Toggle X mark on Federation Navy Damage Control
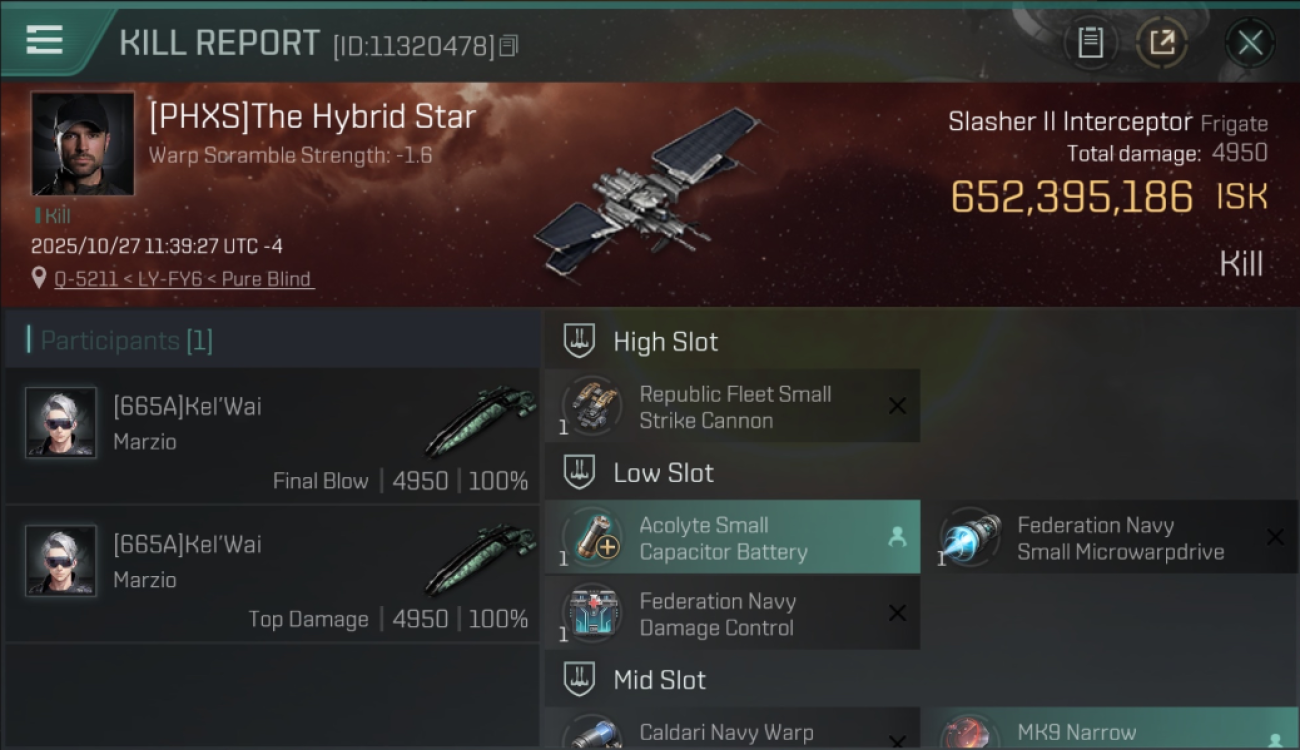 pos(898,613)
